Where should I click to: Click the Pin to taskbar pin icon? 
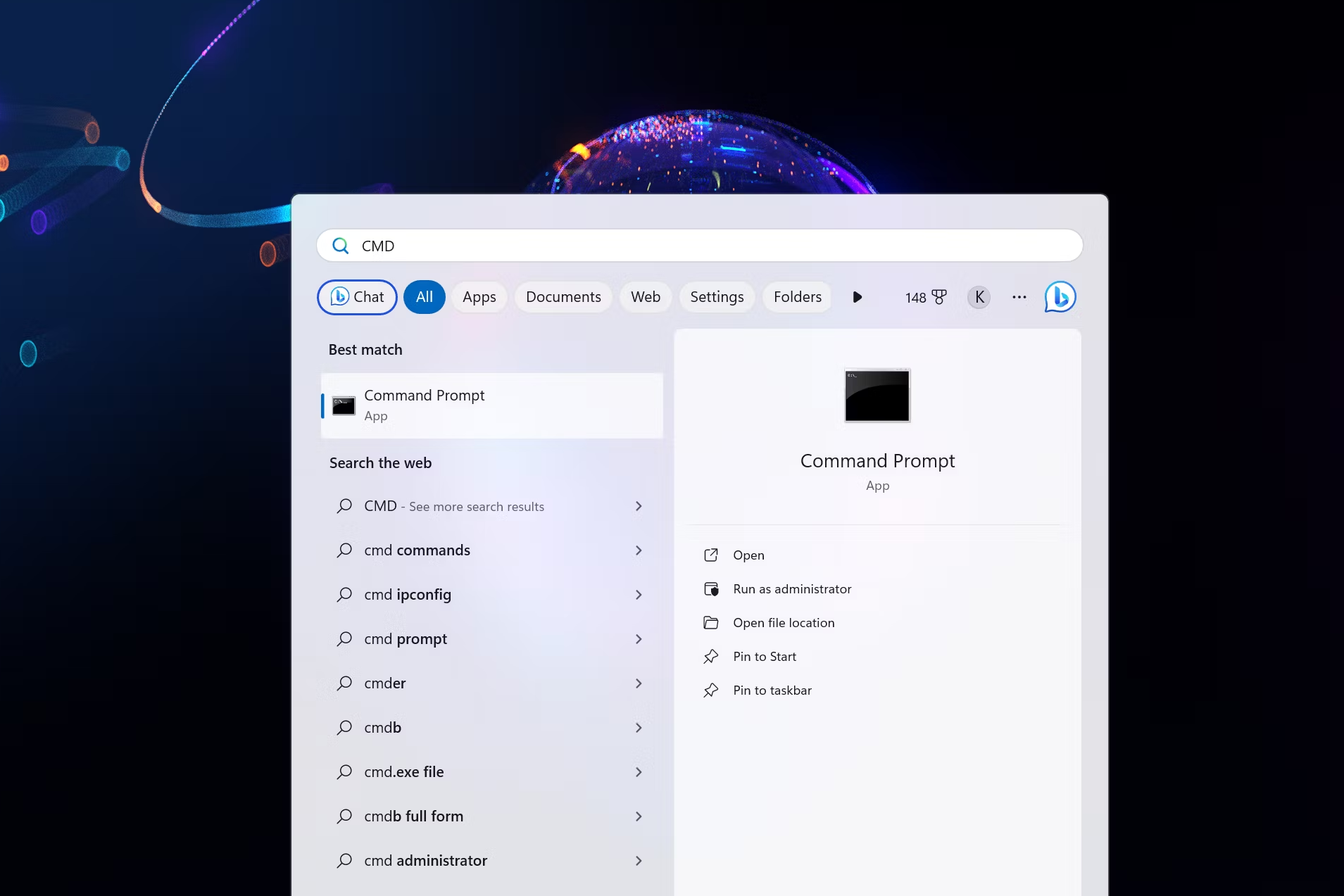coord(711,690)
